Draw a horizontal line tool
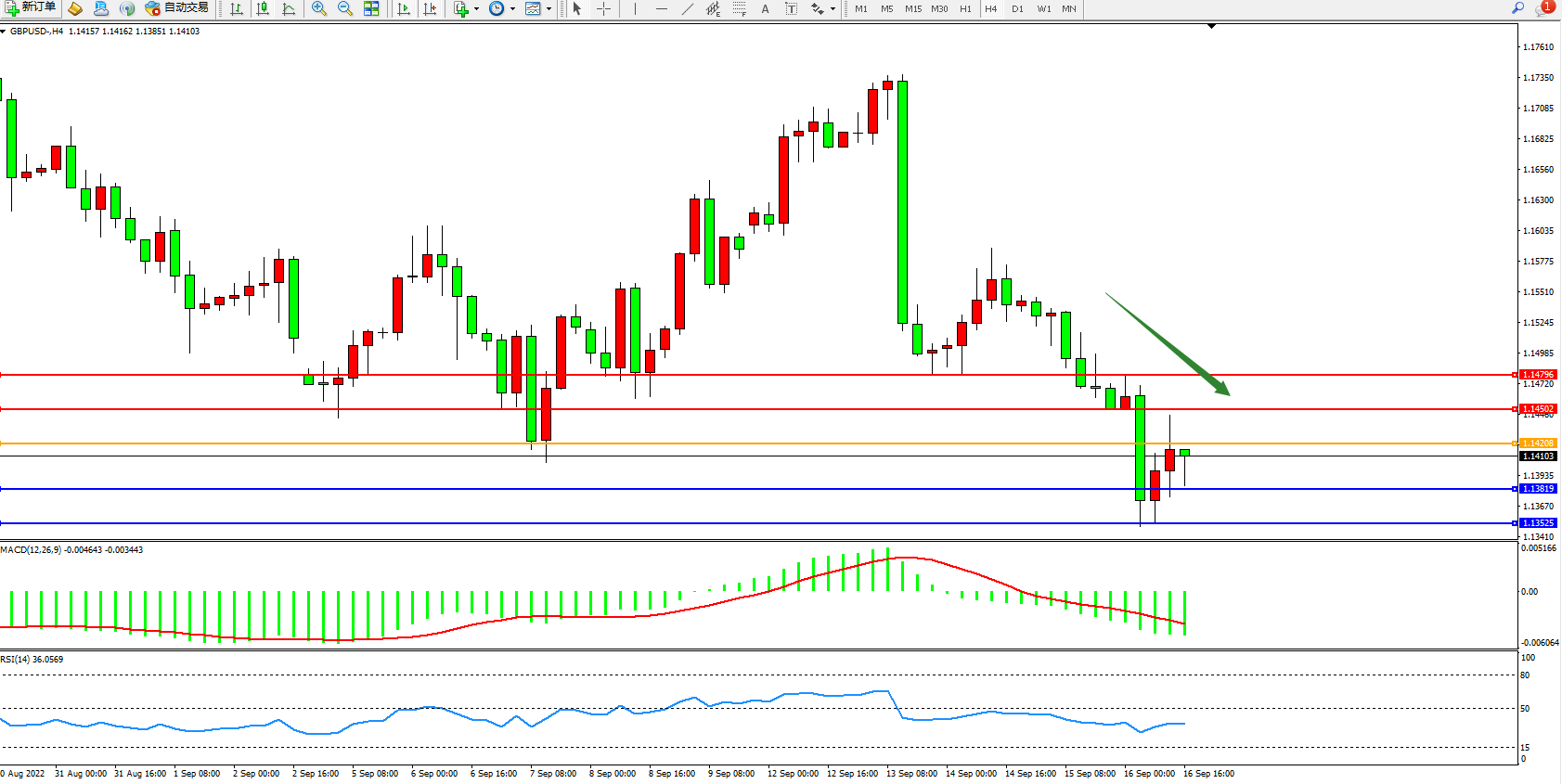This screenshot has height=784, width=1562. [661, 8]
